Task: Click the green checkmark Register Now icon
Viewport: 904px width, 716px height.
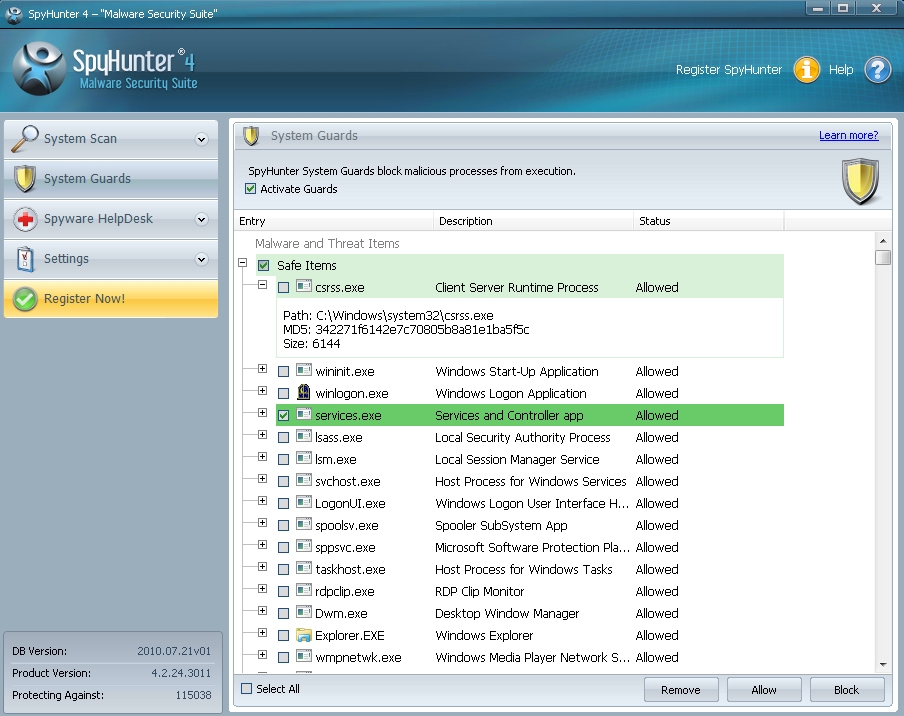Action: point(26,299)
